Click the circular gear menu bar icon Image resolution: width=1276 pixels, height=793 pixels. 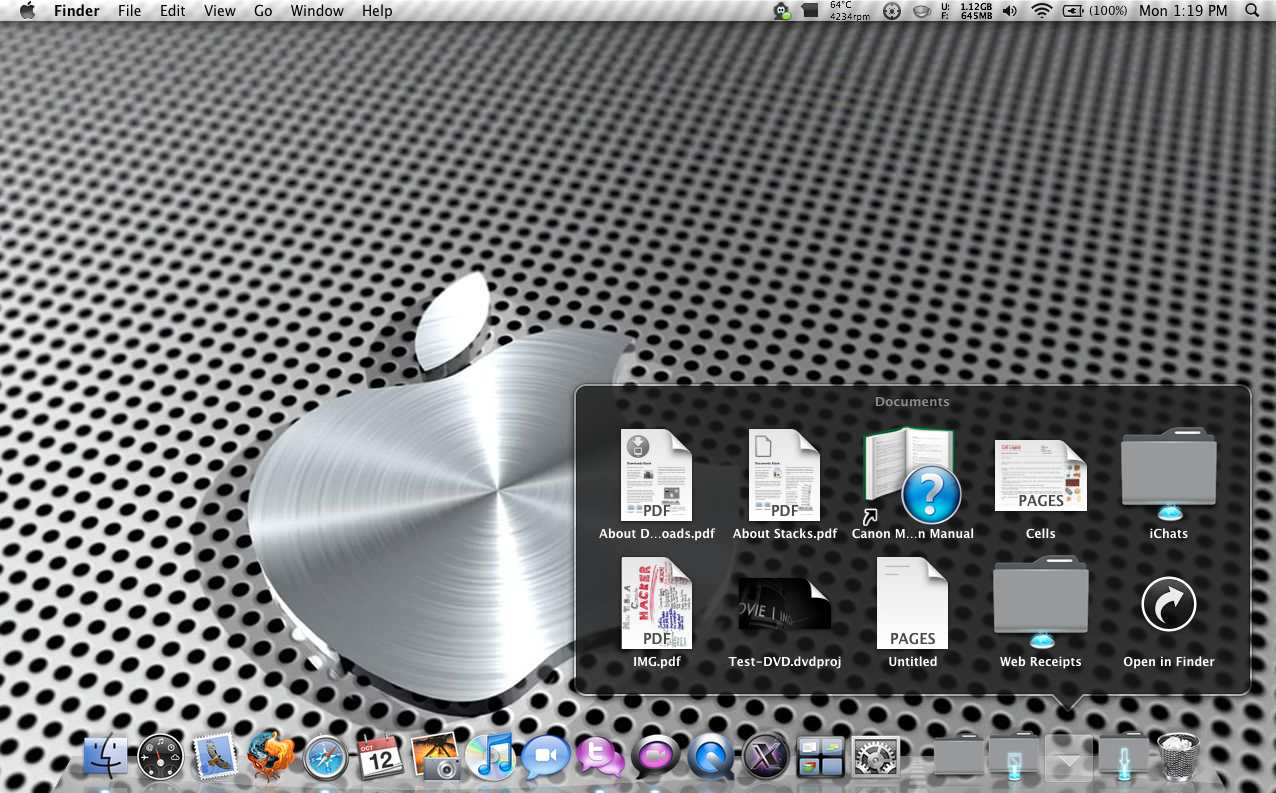[892, 11]
